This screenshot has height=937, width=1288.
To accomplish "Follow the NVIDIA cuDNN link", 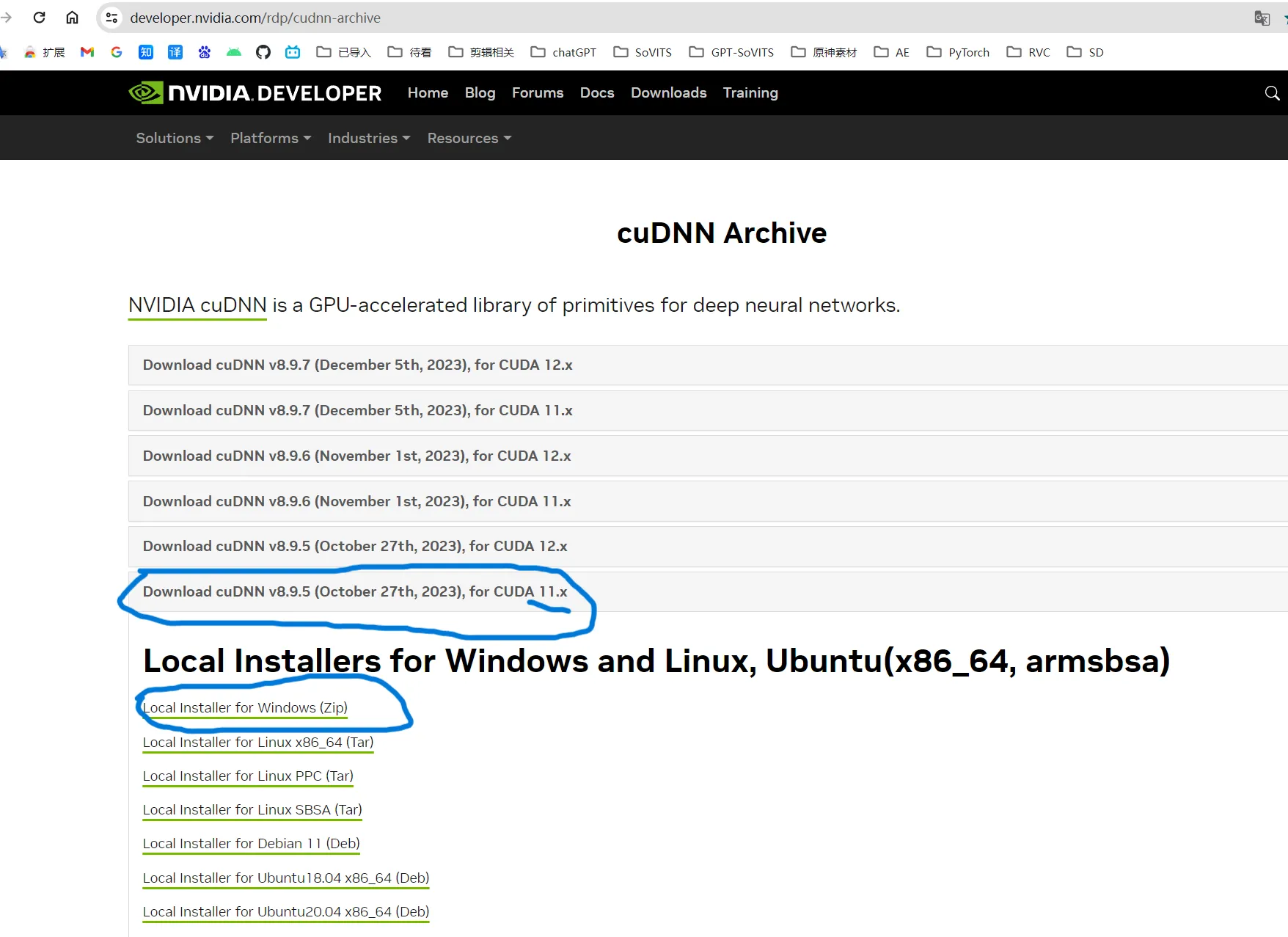I will pos(197,305).
